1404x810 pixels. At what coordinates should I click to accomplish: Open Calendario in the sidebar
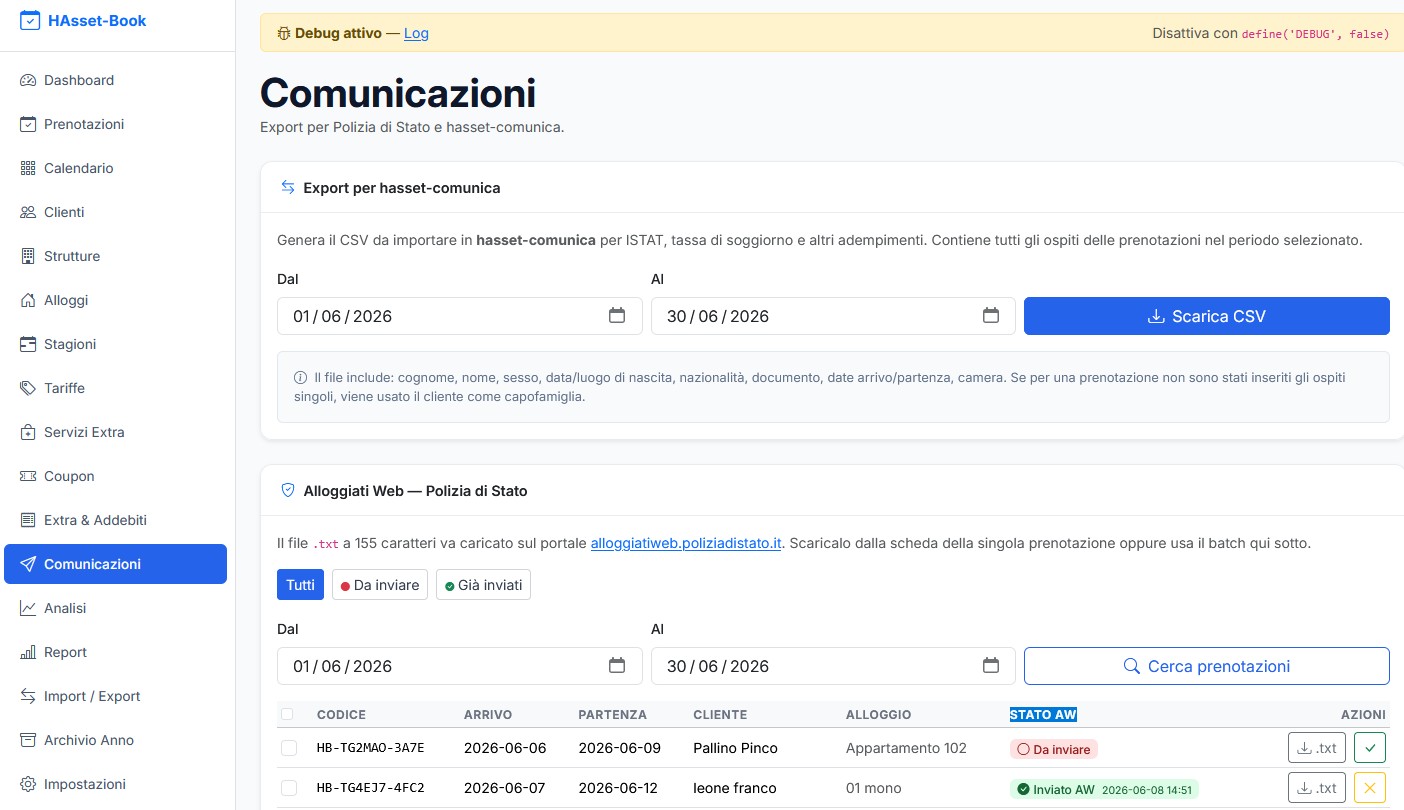click(x=115, y=168)
